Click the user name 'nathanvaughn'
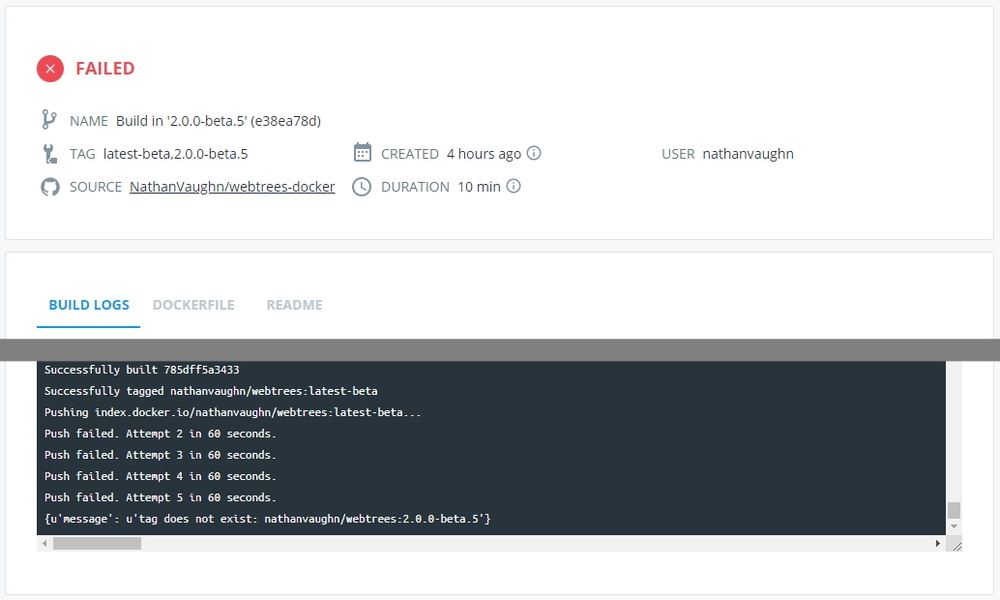This screenshot has height=600, width=1000. click(x=748, y=154)
